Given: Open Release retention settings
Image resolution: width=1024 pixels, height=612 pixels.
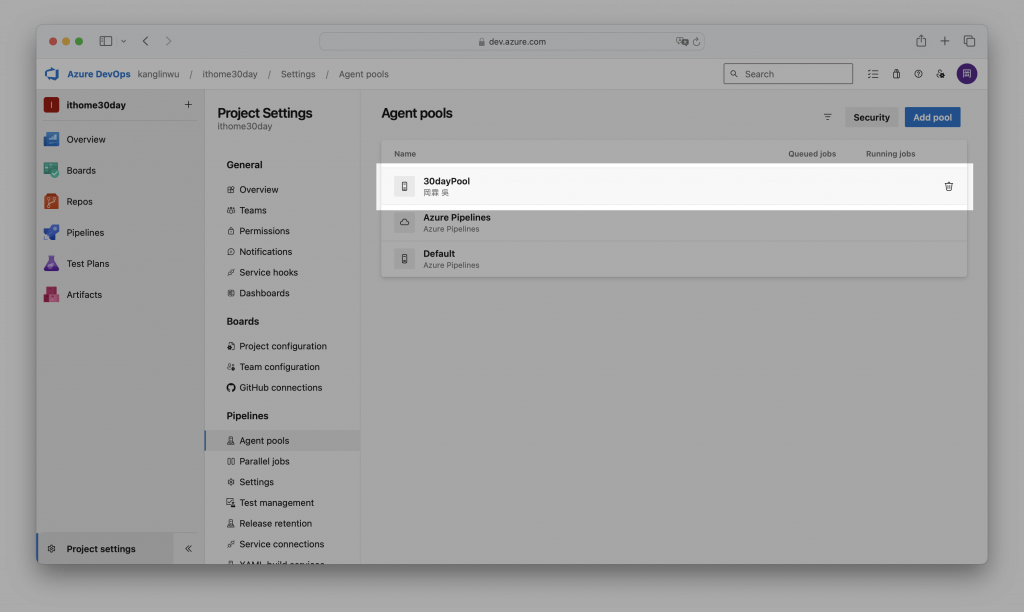Looking at the screenshot, I should (275, 523).
